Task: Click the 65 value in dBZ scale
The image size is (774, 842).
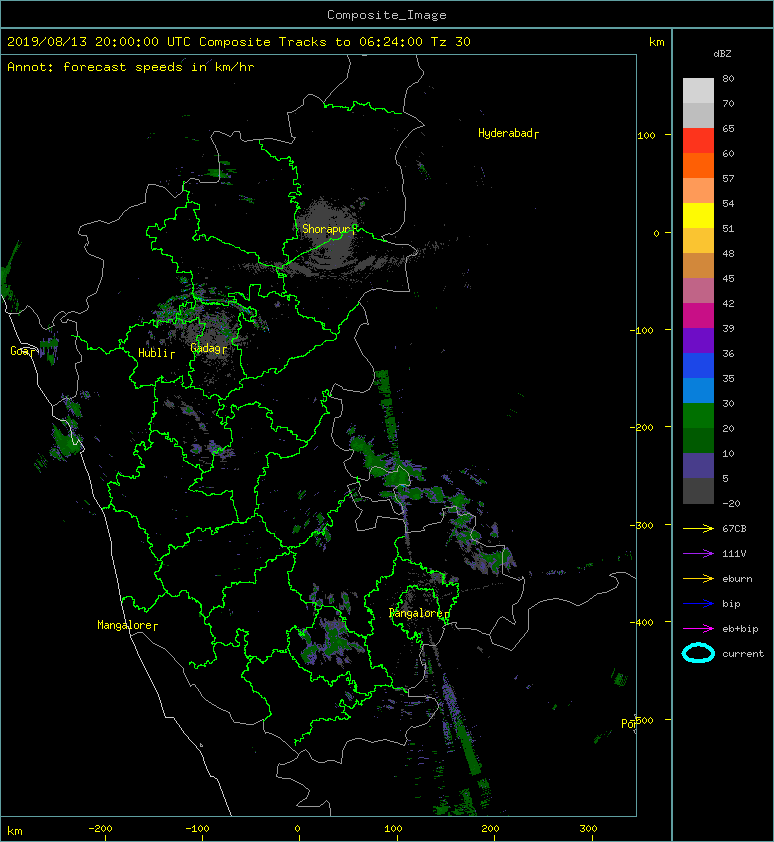Action: pyautogui.click(x=728, y=128)
